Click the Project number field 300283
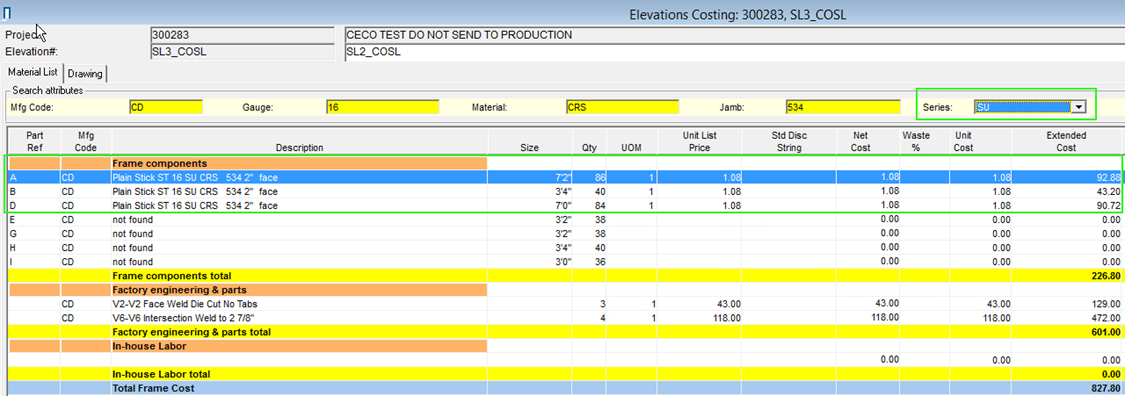The image size is (1125, 396). click(242, 34)
